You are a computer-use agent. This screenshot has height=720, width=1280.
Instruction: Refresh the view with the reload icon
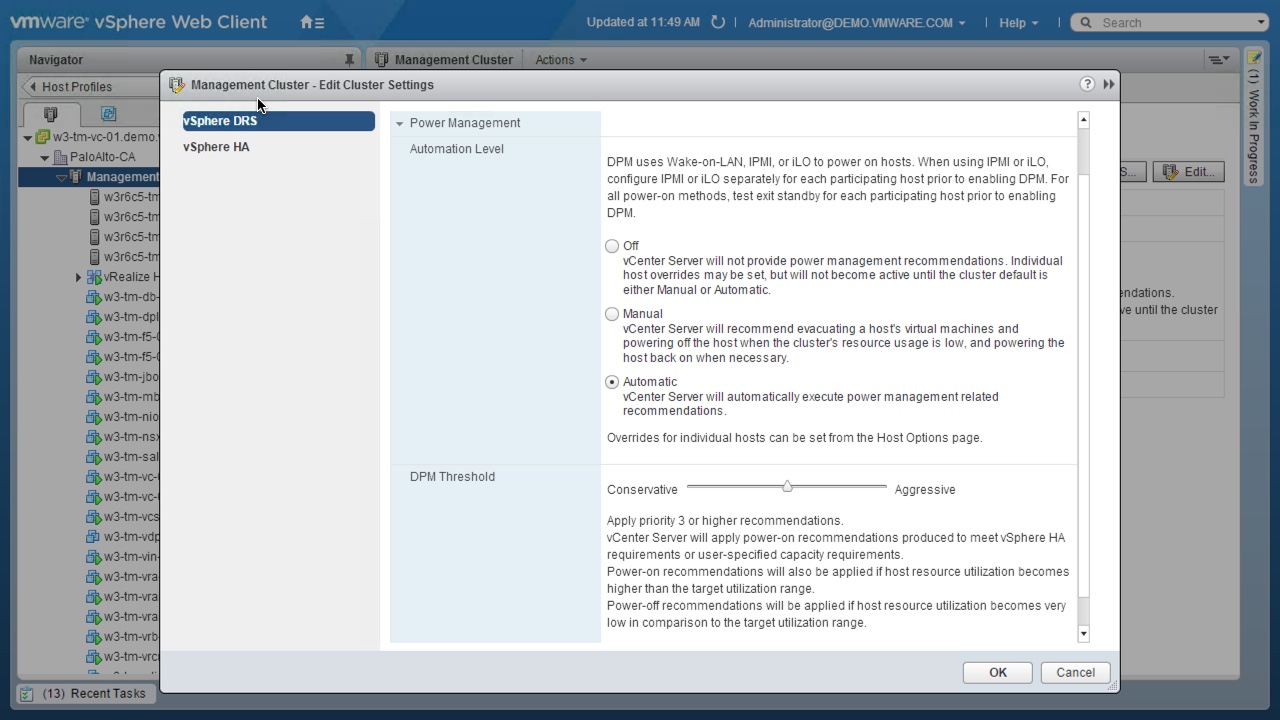(x=717, y=22)
